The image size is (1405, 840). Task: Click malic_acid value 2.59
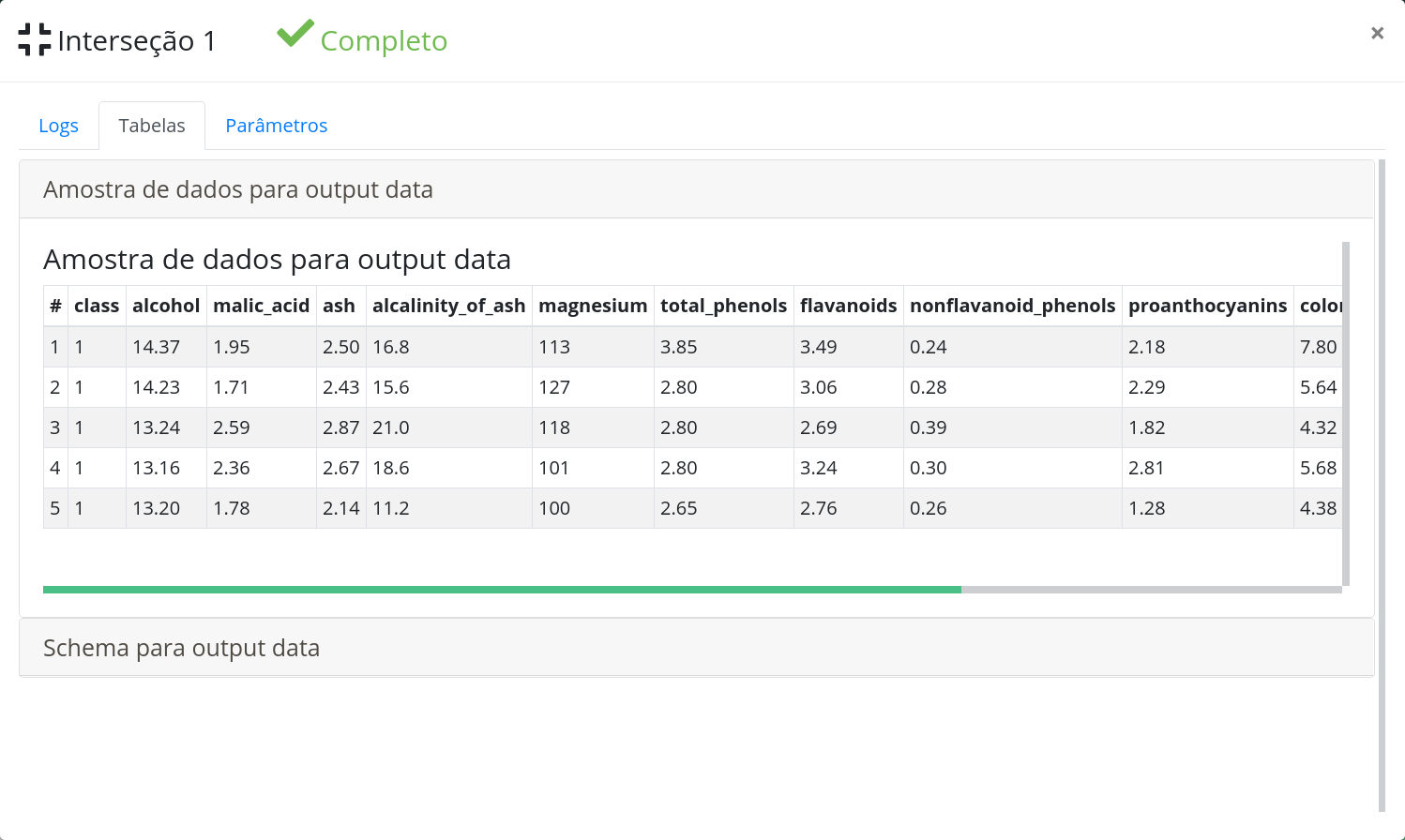(x=232, y=427)
